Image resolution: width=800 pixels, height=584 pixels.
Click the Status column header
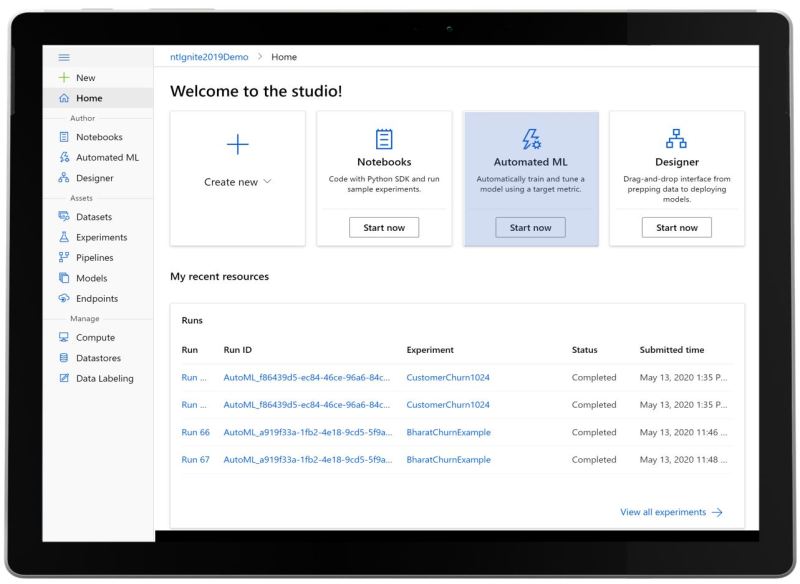click(x=584, y=350)
